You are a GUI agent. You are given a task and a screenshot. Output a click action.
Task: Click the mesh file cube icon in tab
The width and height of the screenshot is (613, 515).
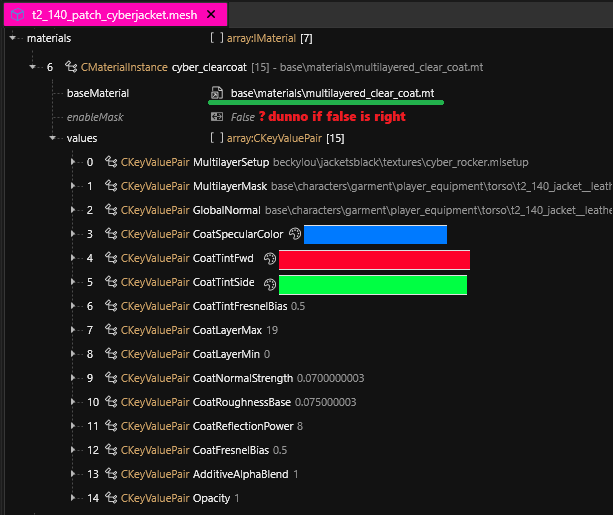tap(16, 14)
